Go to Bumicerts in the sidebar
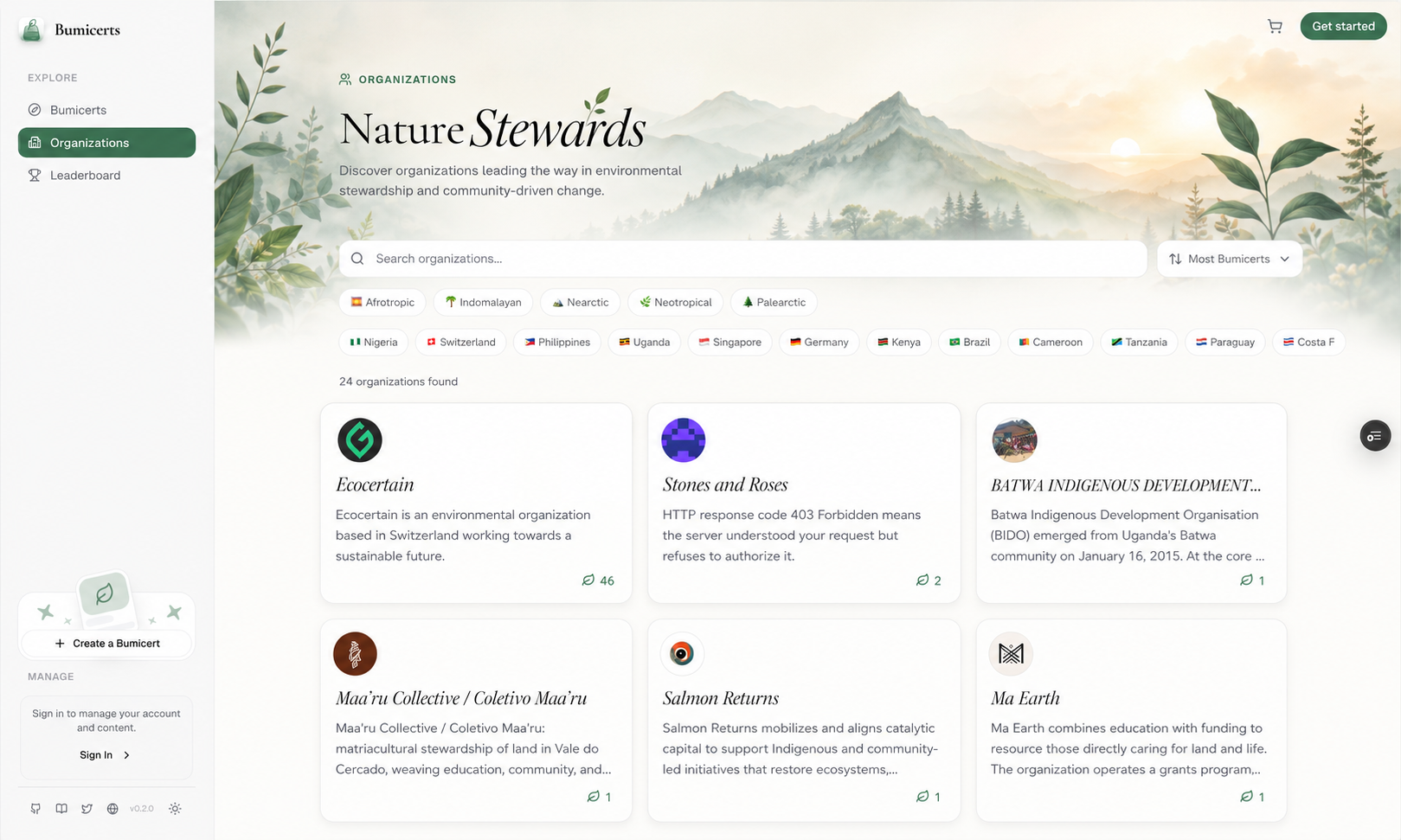The height and width of the screenshot is (840, 1401). tap(106, 110)
